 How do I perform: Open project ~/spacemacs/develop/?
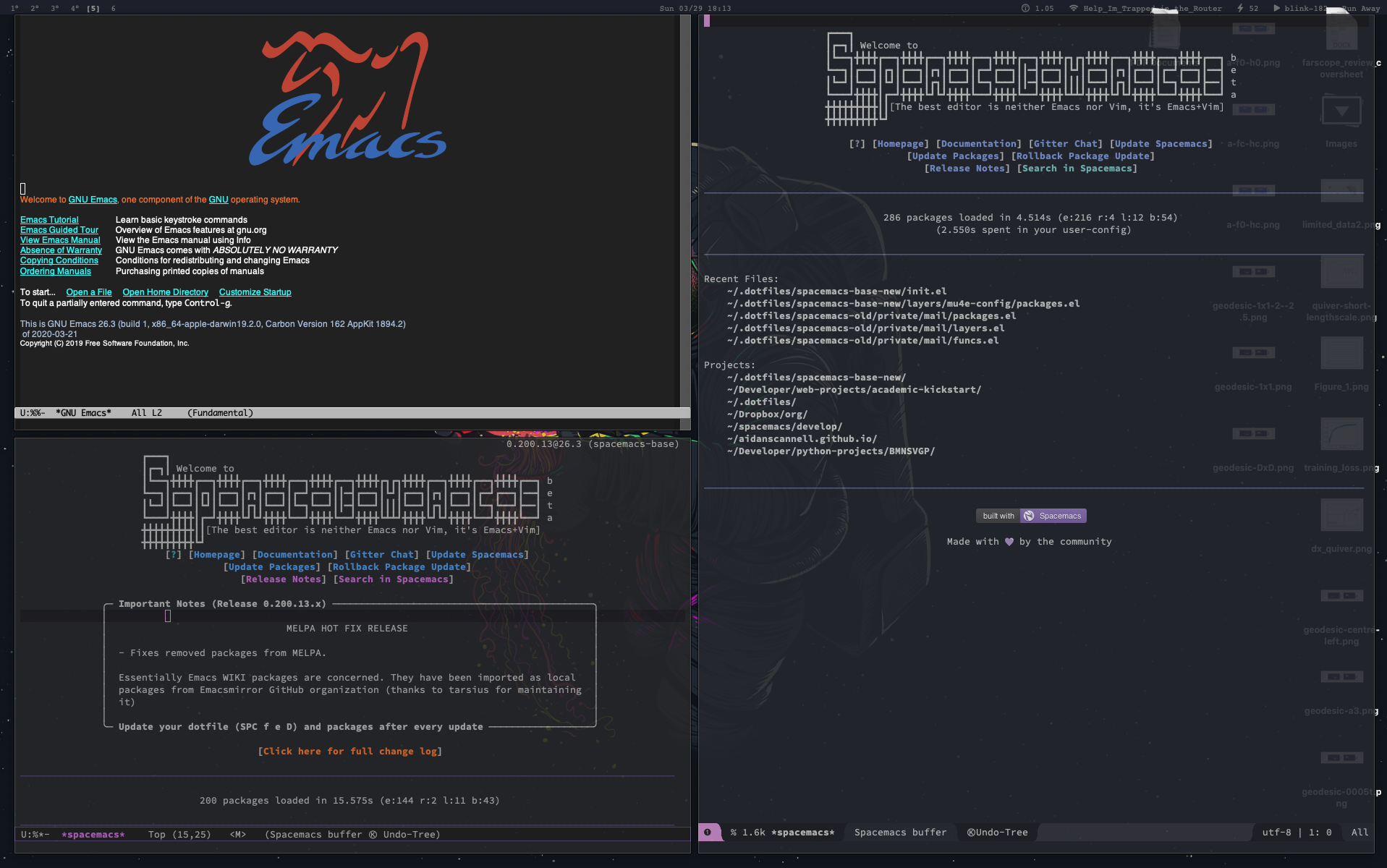click(x=785, y=427)
